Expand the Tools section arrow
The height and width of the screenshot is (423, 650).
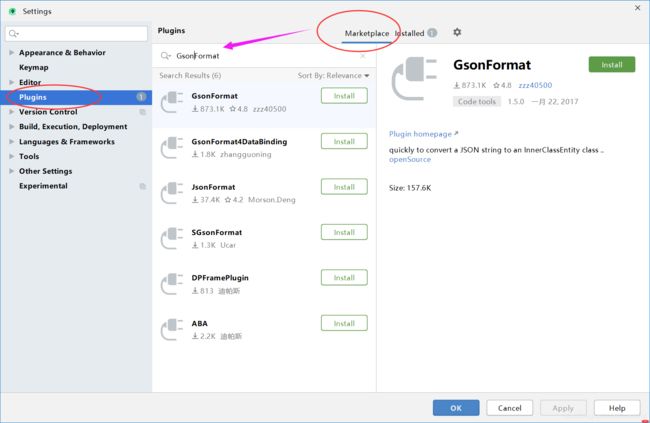pyautogui.click(x=12, y=156)
